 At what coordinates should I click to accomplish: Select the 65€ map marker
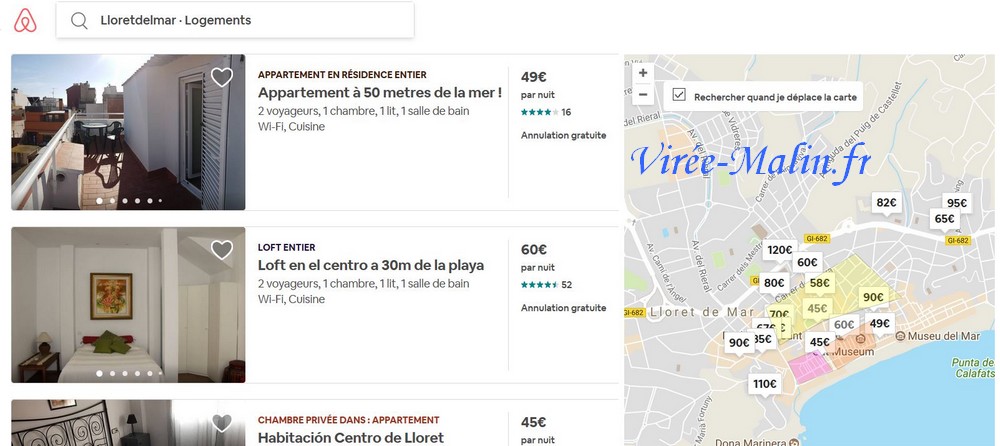945,219
